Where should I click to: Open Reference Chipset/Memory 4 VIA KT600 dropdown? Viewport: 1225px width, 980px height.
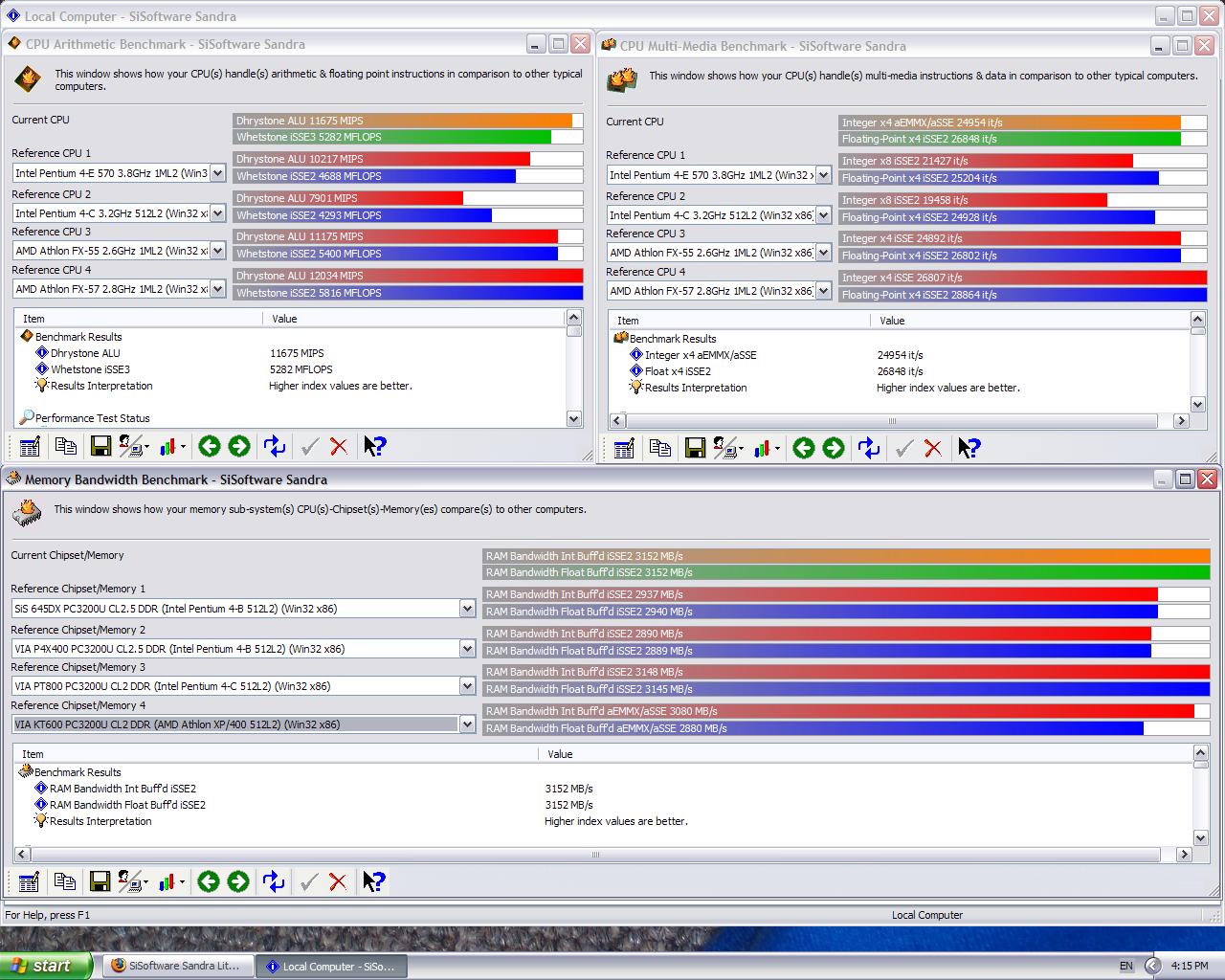[467, 724]
